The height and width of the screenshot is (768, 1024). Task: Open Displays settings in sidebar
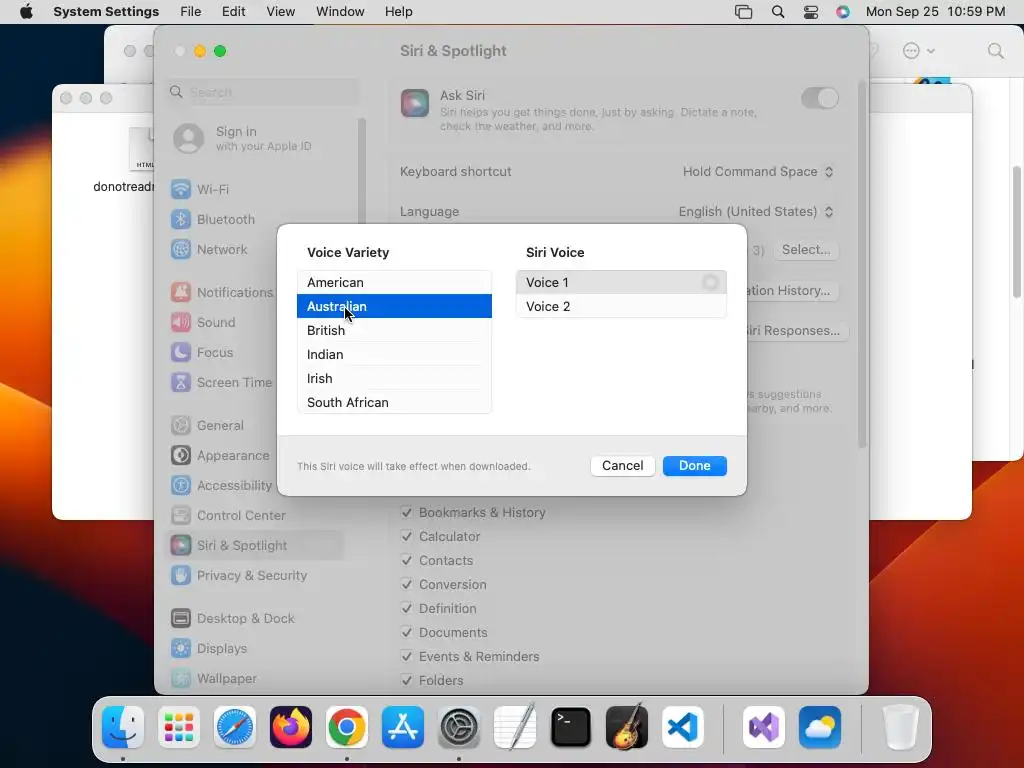256,648
